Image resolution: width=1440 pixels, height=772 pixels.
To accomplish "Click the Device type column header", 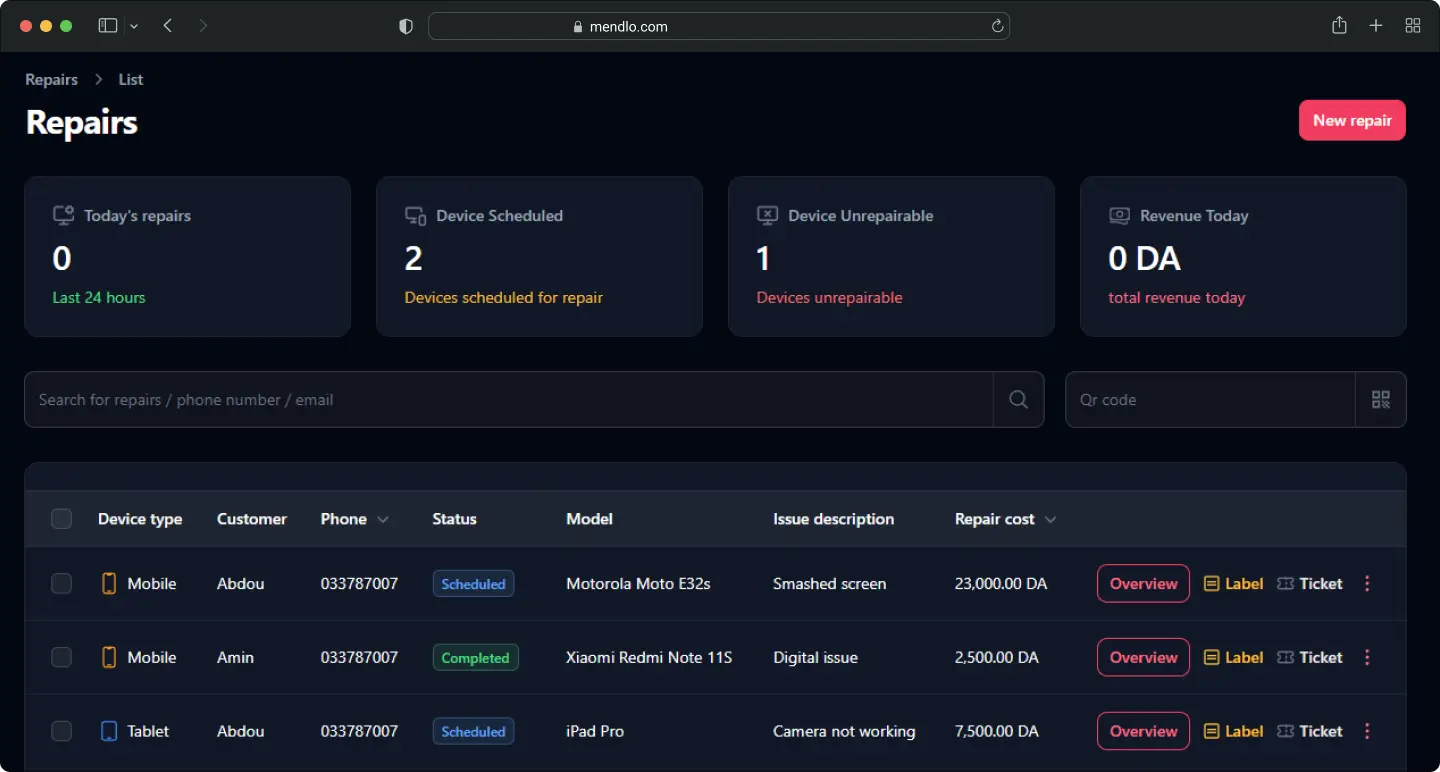I will pos(140,519).
